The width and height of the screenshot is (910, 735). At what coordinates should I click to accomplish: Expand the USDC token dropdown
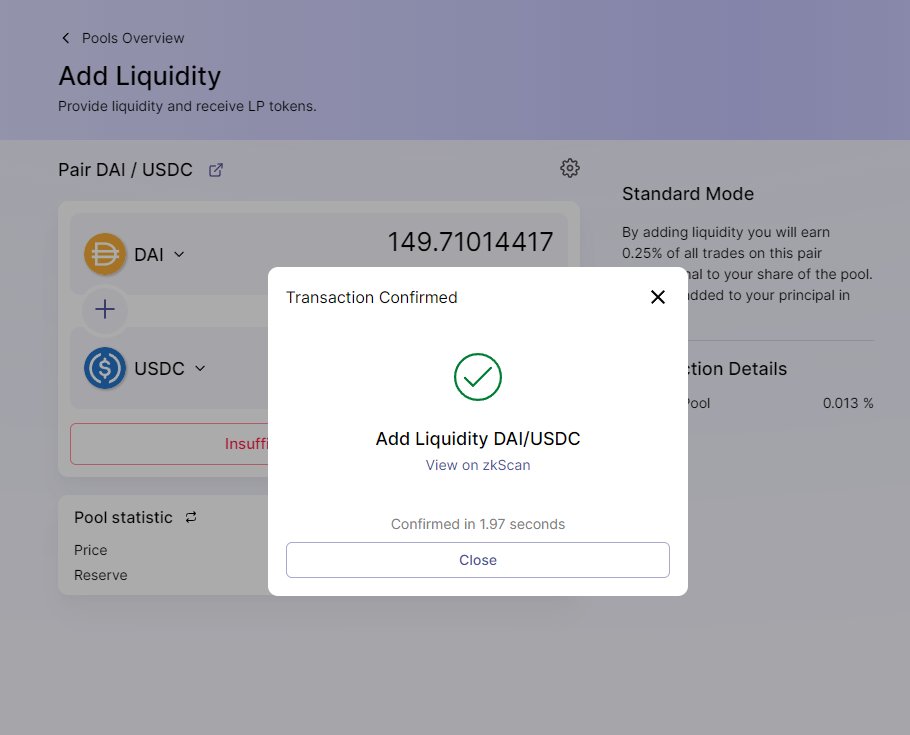click(200, 368)
